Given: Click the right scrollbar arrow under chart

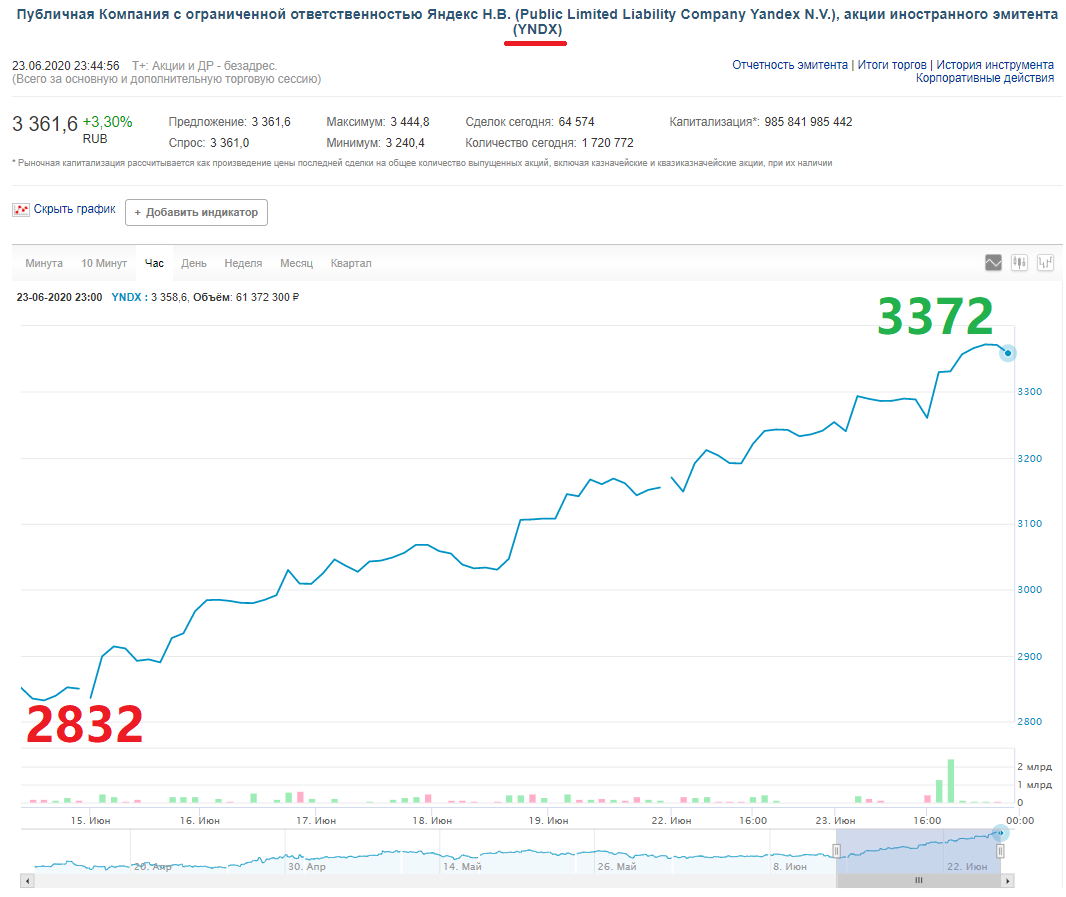Looking at the screenshot, I should [x=1008, y=881].
